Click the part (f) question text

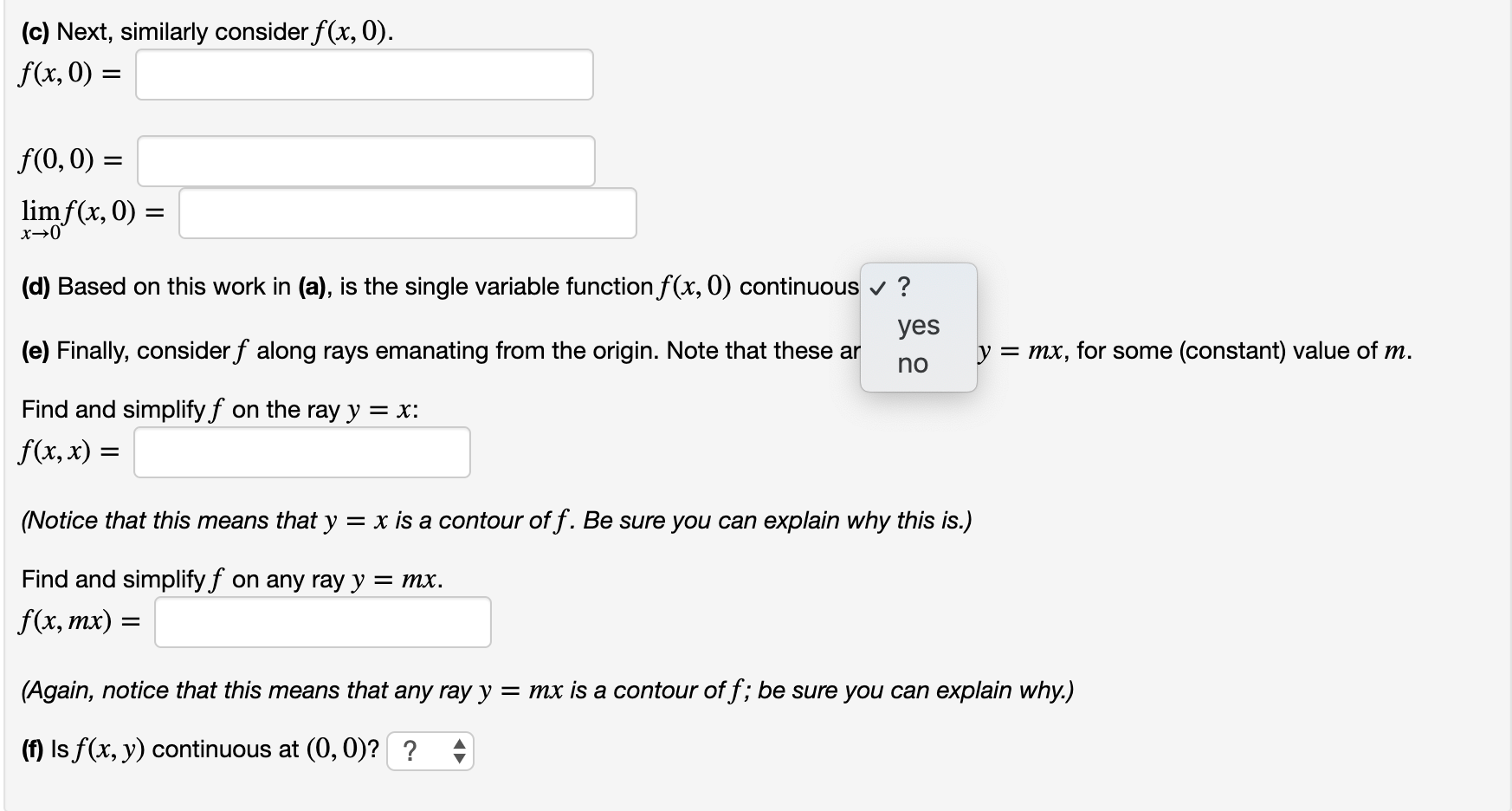(199, 749)
